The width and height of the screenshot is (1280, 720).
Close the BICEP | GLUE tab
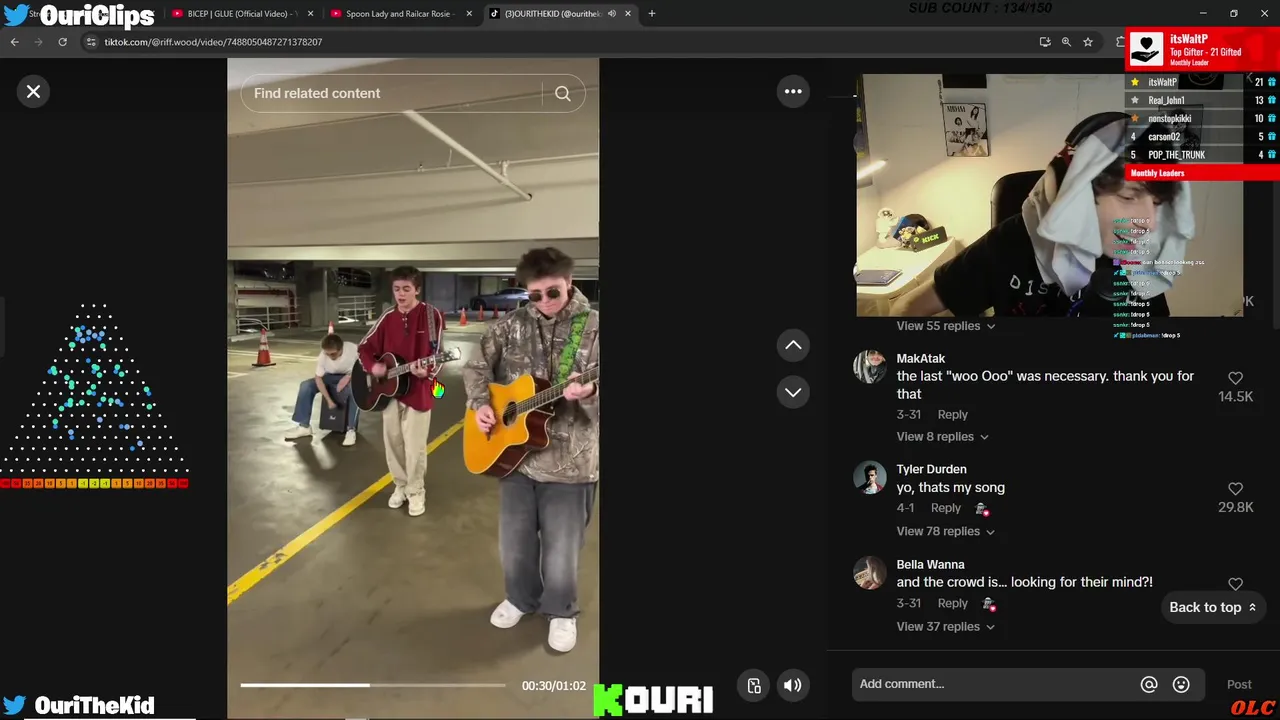click(x=310, y=14)
